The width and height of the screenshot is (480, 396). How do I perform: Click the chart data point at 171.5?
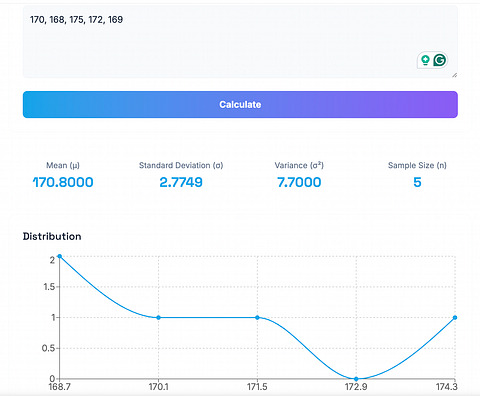[x=257, y=317]
